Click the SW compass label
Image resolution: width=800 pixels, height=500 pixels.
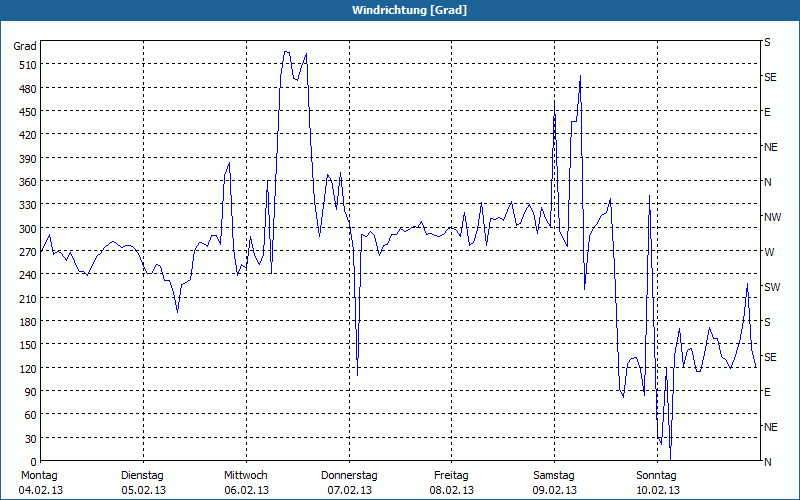tap(772, 287)
